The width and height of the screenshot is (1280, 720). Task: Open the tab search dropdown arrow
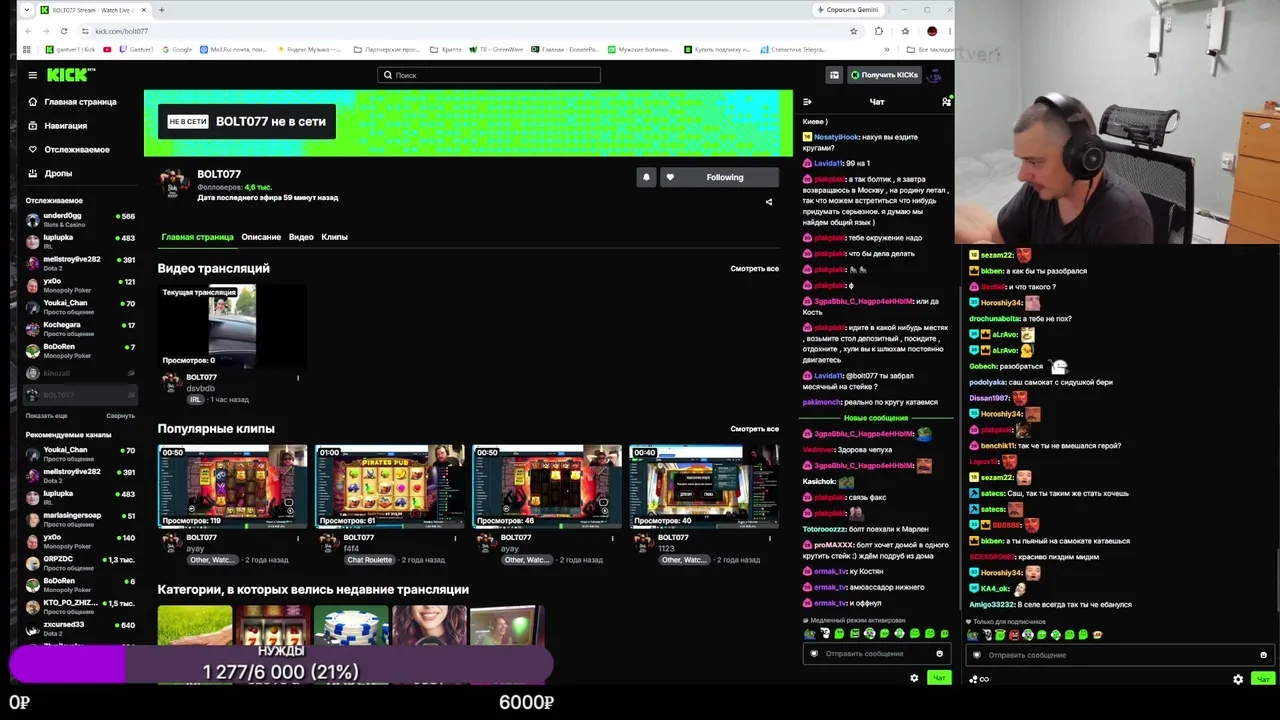[26, 10]
